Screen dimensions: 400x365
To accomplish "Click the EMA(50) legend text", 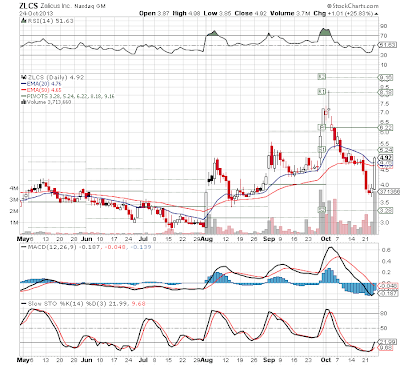I will point(44,90).
